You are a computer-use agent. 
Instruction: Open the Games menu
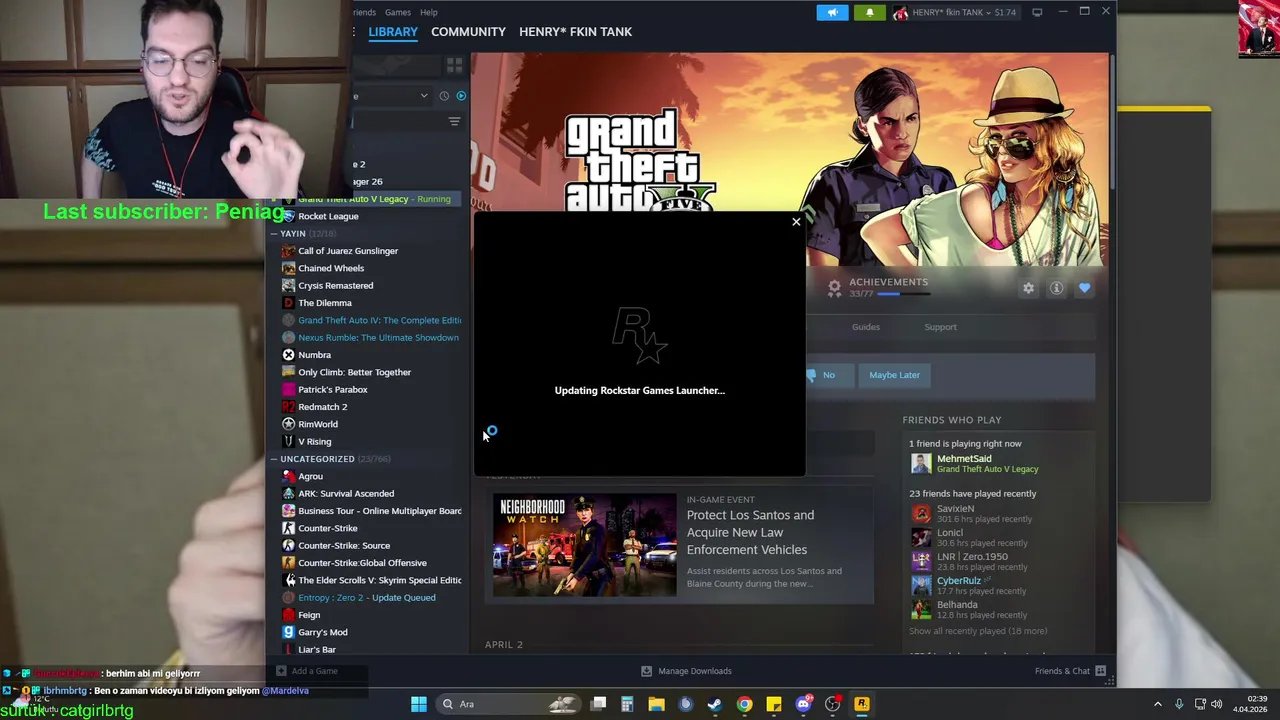point(398,12)
